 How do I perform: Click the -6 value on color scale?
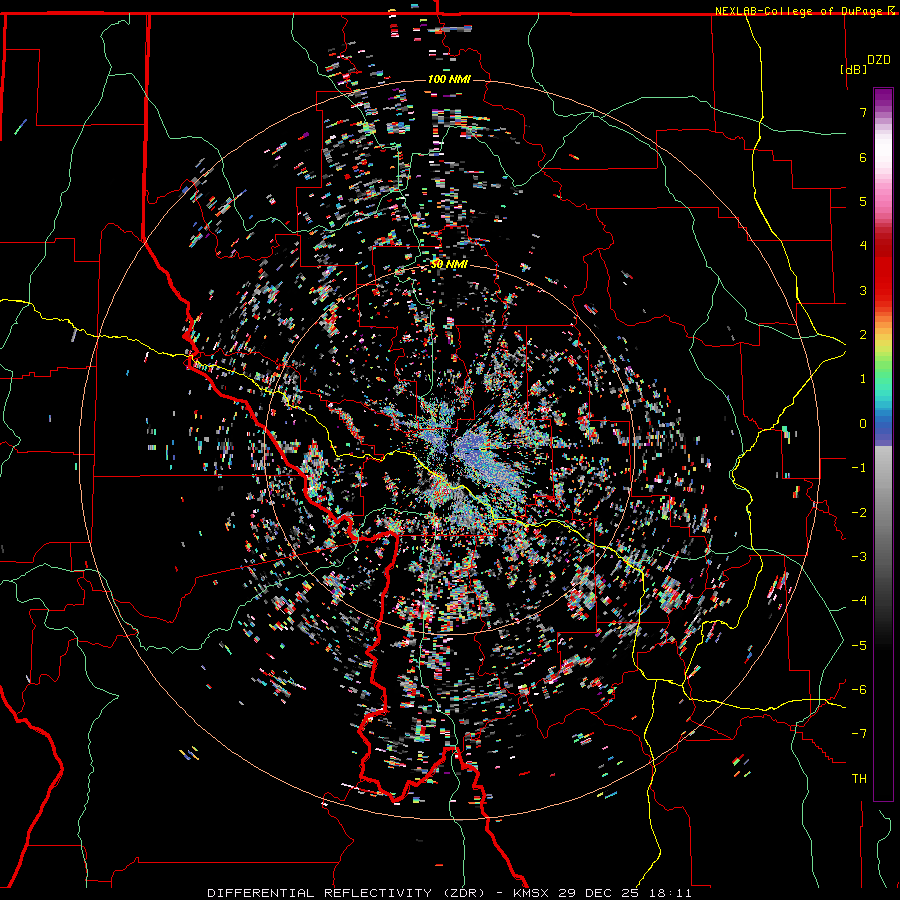click(x=859, y=690)
